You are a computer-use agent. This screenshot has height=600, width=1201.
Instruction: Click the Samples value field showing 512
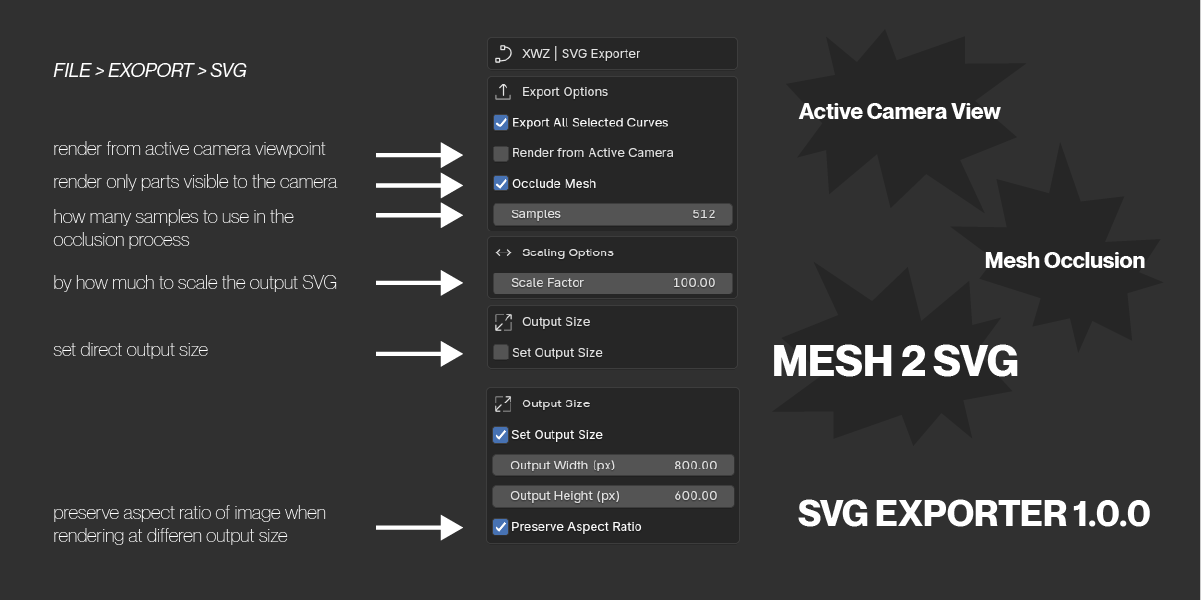coord(611,213)
